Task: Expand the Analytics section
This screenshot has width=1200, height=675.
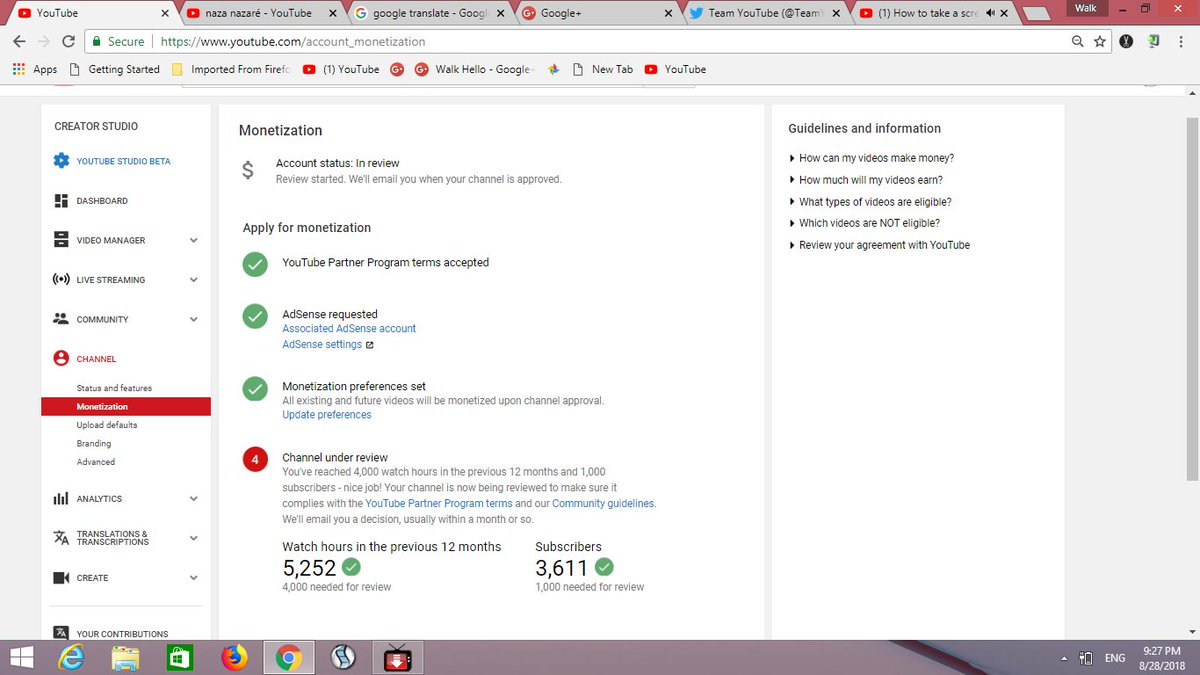Action: click(x=193, y=498)
